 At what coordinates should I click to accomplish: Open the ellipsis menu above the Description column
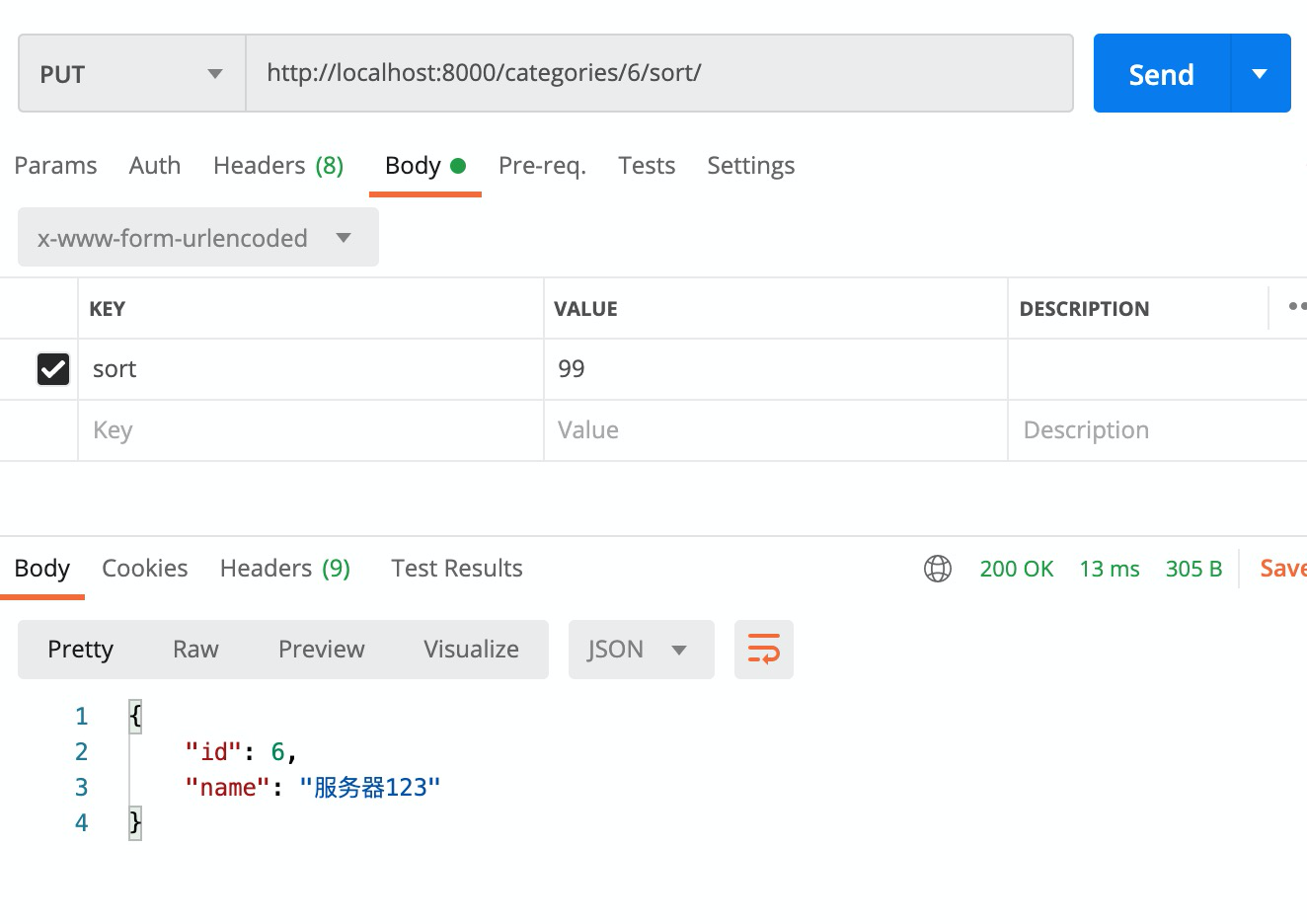click(1295, 307)
